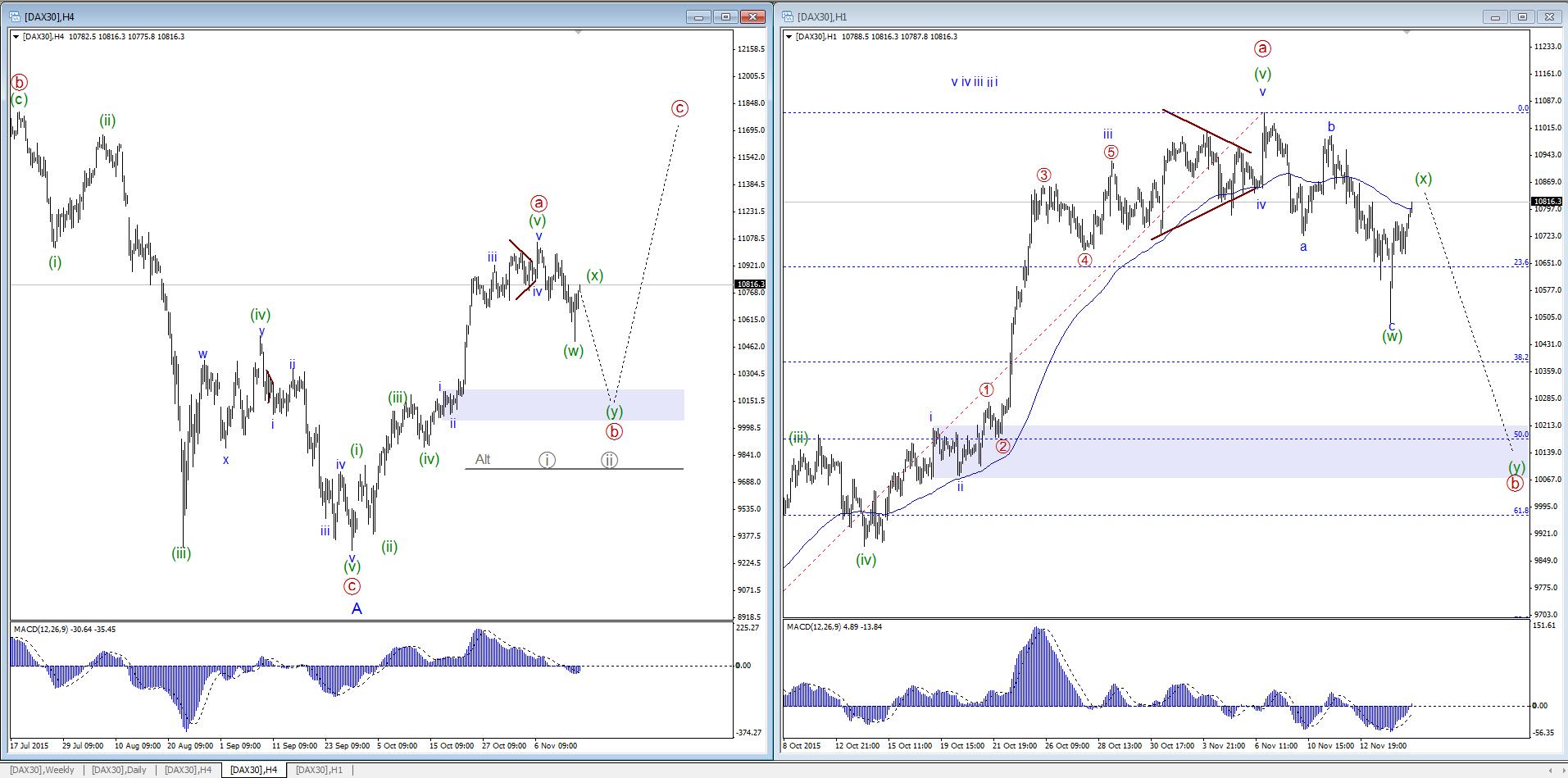Switch to the [DAX30],Daily tab

(120, 770)
